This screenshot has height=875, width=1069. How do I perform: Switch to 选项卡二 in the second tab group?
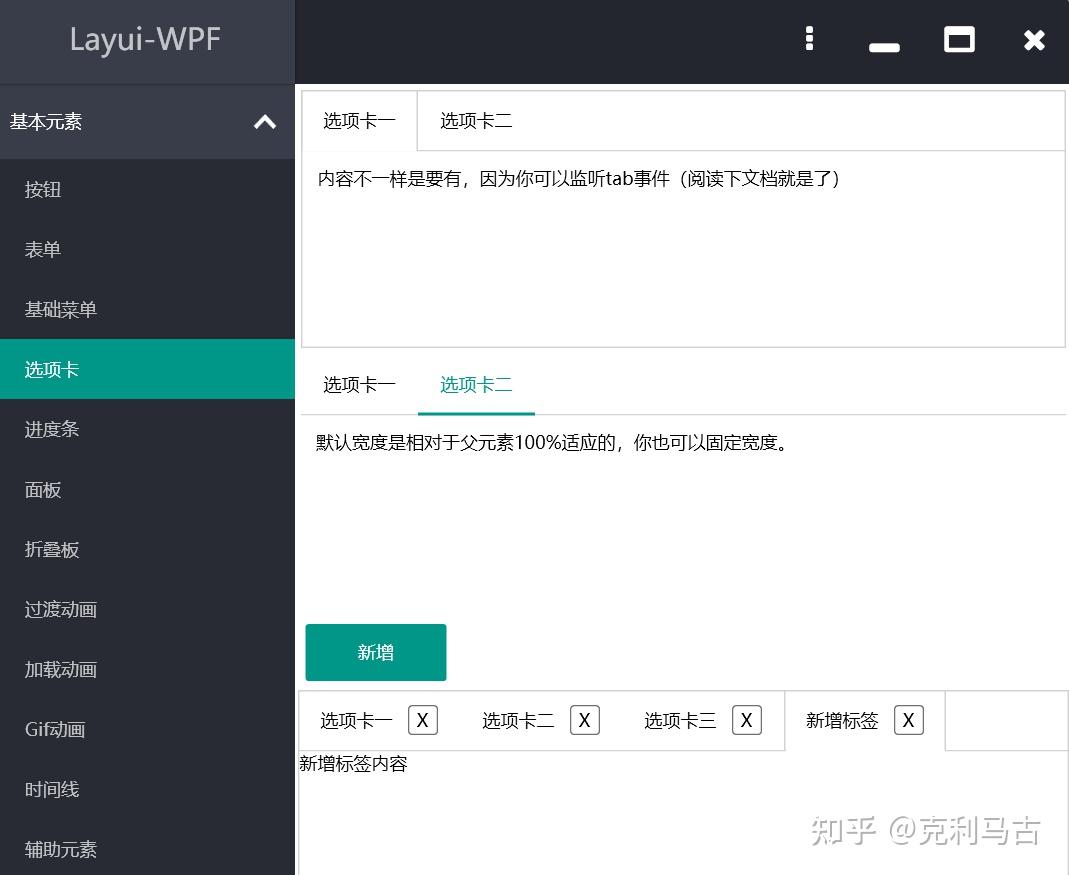(476, 383)
